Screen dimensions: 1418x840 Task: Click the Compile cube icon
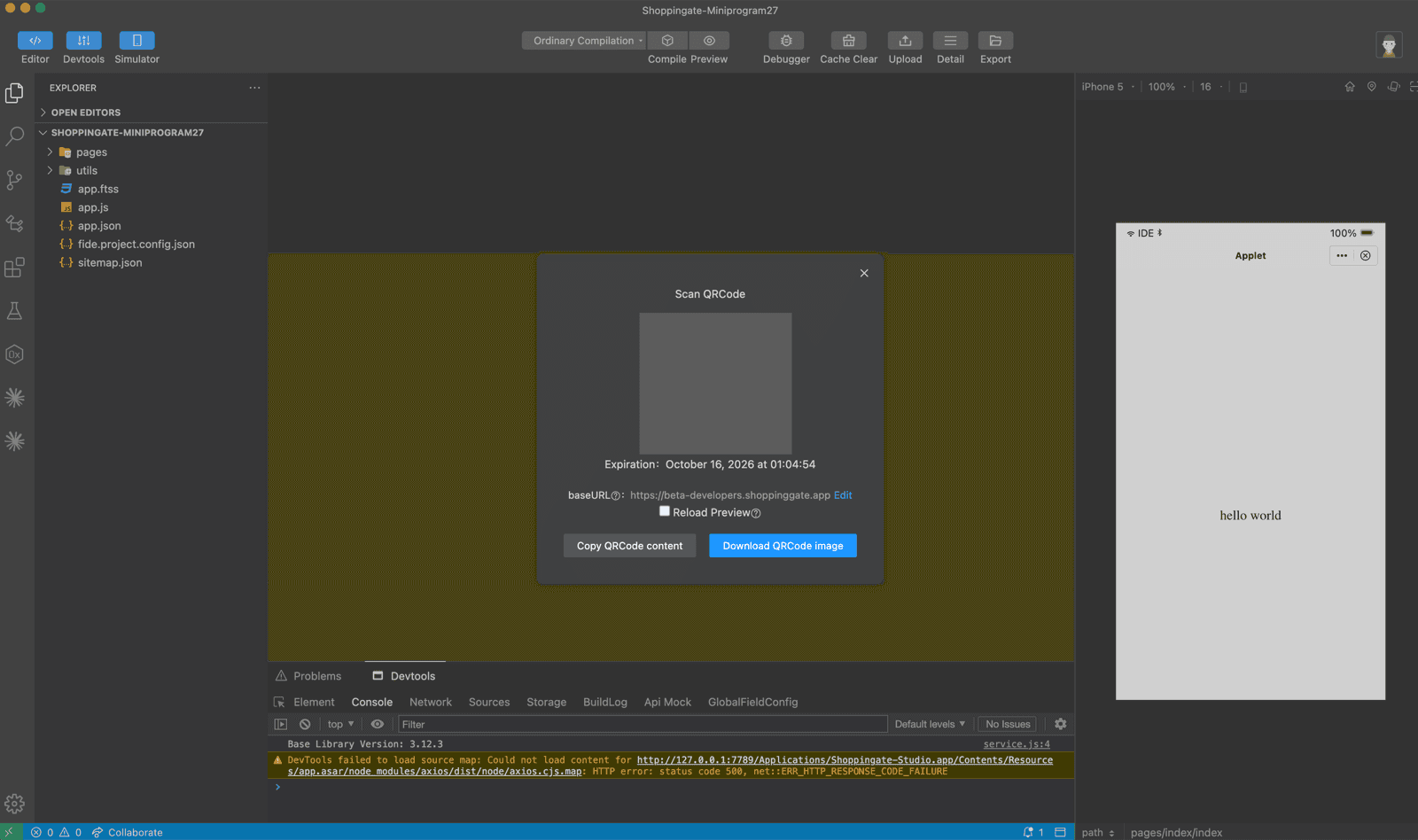pyautogui.click(x=667, y=41)
